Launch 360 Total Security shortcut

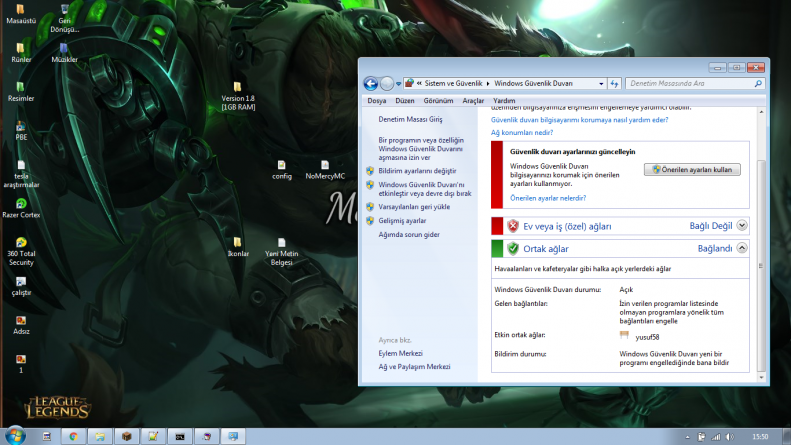[x=21, y=252]
